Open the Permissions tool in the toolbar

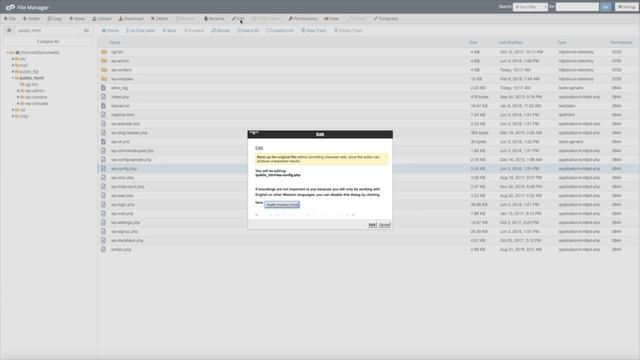(x=302, y=19)
